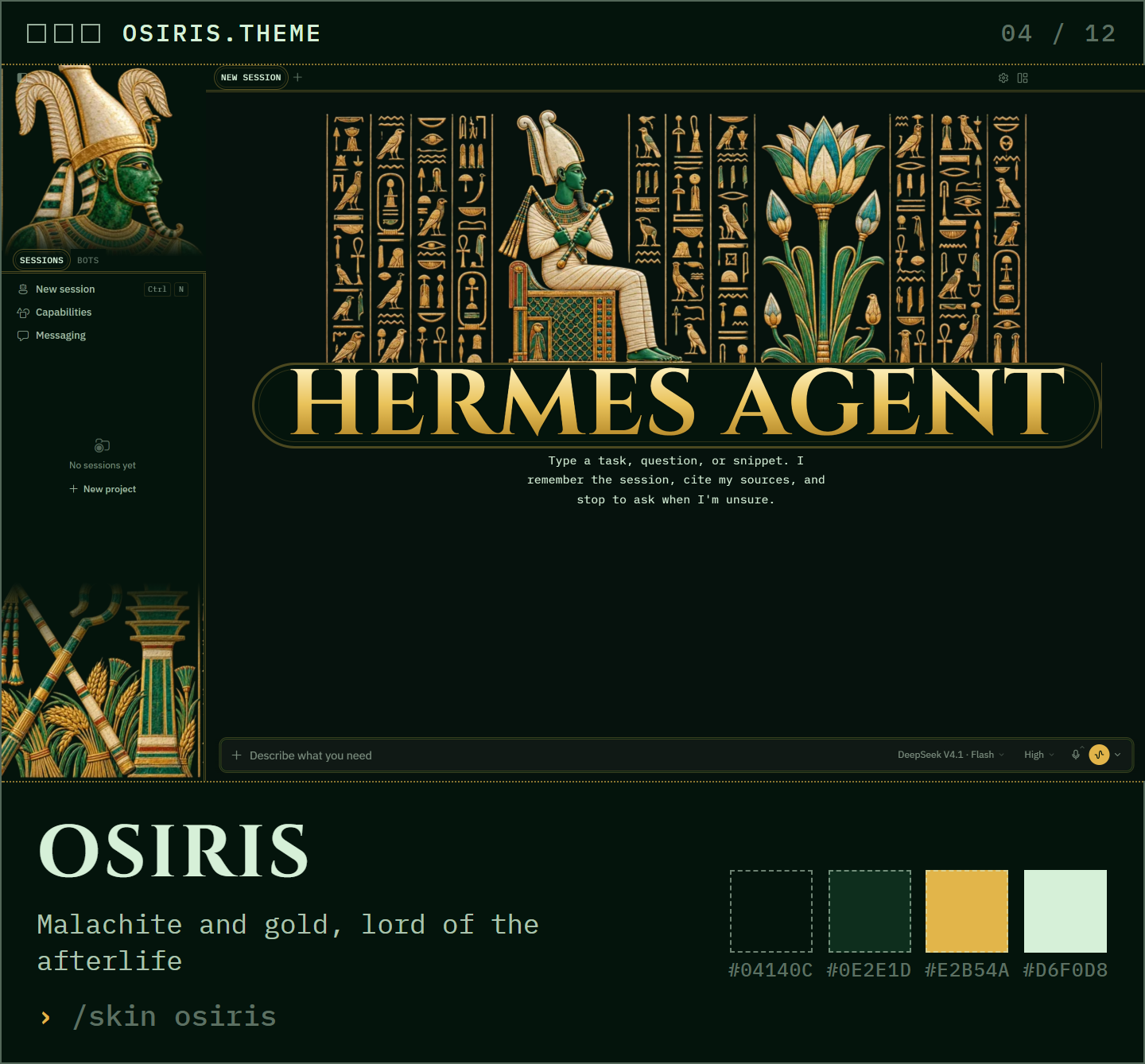Viewport: 1145px width, 1064px height.
Task: Click the #0E2E1D hex label
Action: pyautogui.click(x=869, y=970)
